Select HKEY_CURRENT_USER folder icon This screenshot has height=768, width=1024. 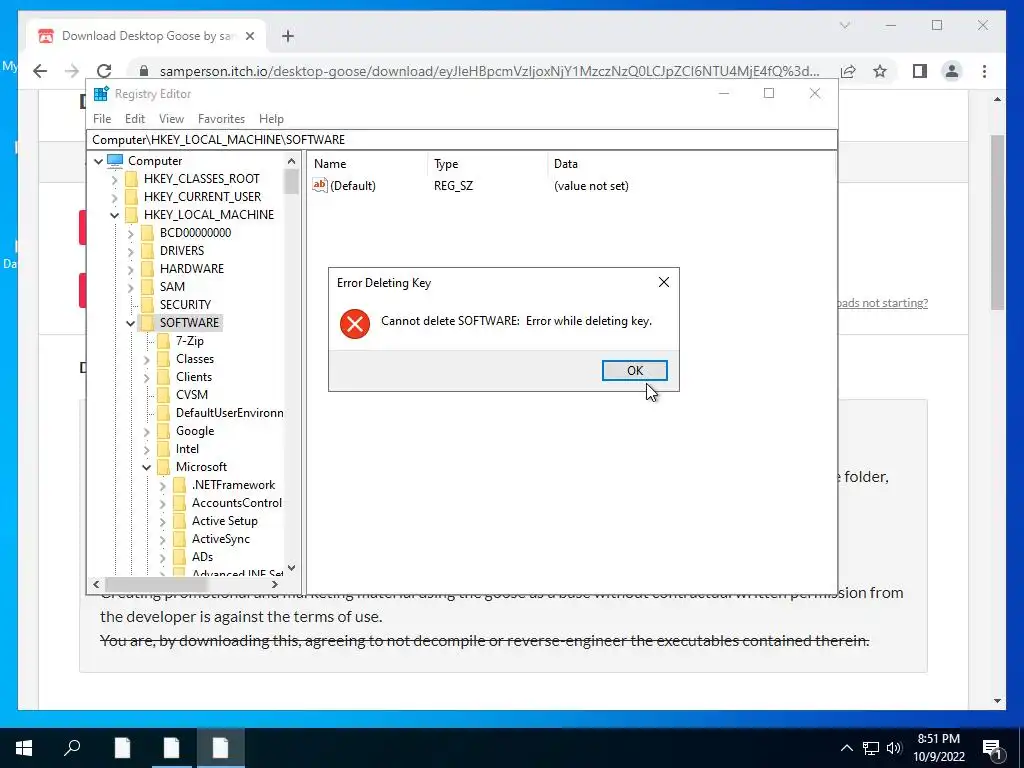pyautogui.click(x=131, y=197)
